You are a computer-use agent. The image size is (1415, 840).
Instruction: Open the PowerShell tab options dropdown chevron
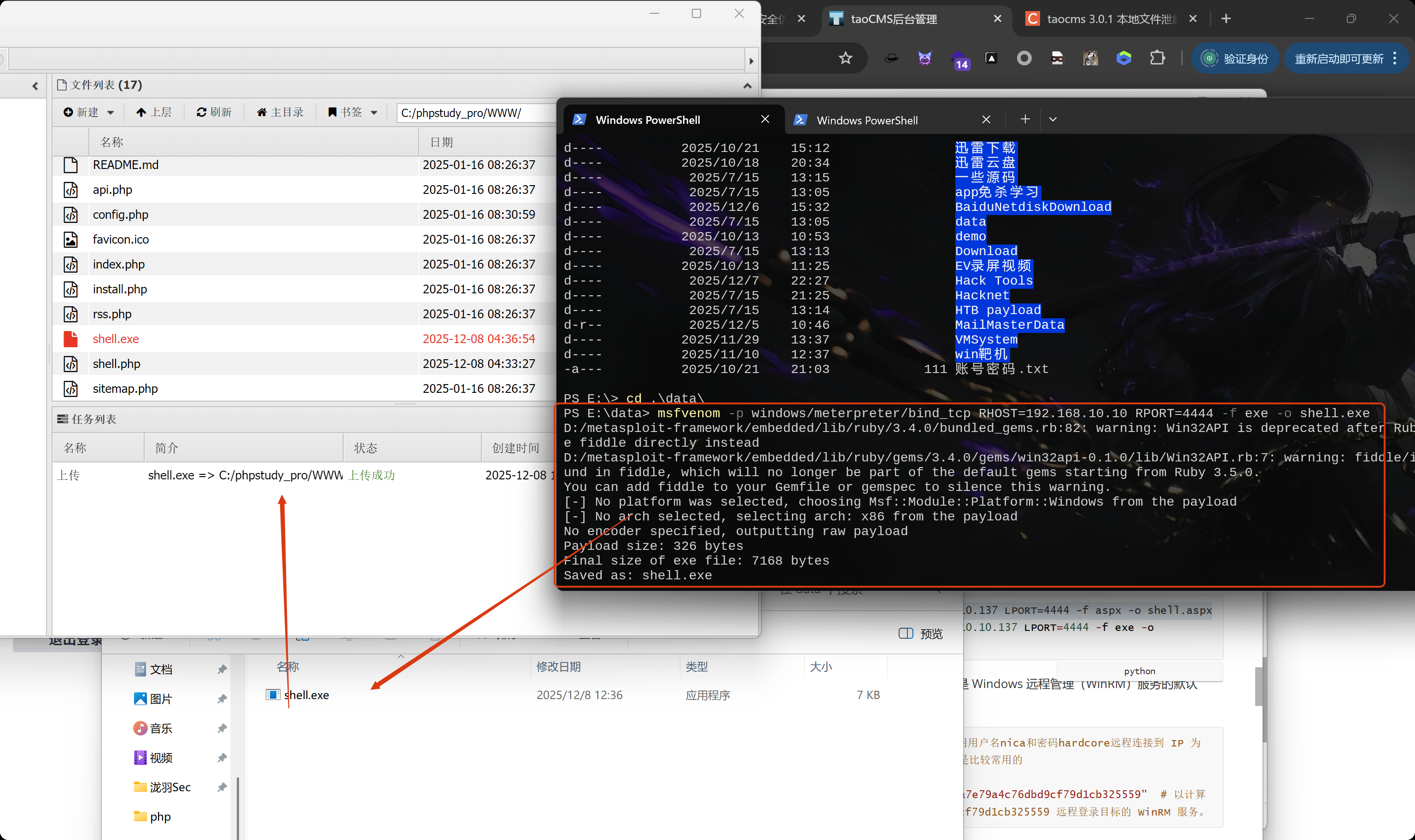[1053, 119]
